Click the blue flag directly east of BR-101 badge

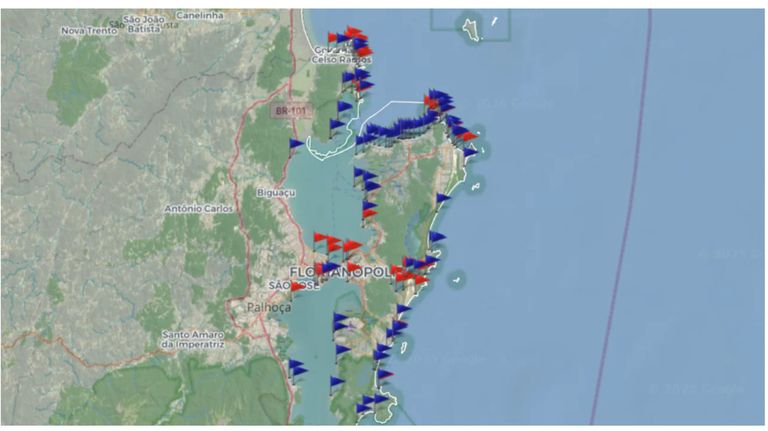(344, 106)
